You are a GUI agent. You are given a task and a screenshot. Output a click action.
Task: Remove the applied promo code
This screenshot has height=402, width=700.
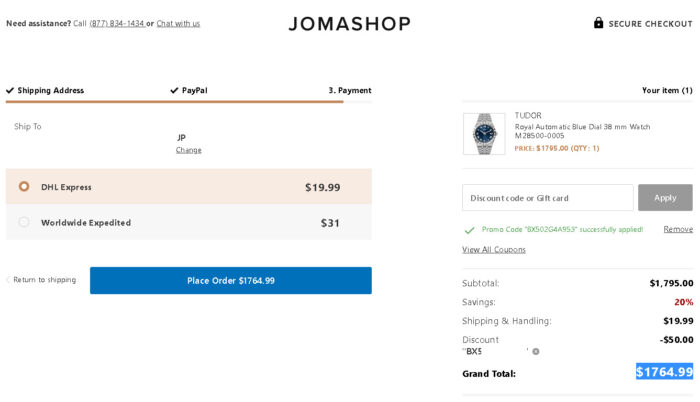point(677,229)
